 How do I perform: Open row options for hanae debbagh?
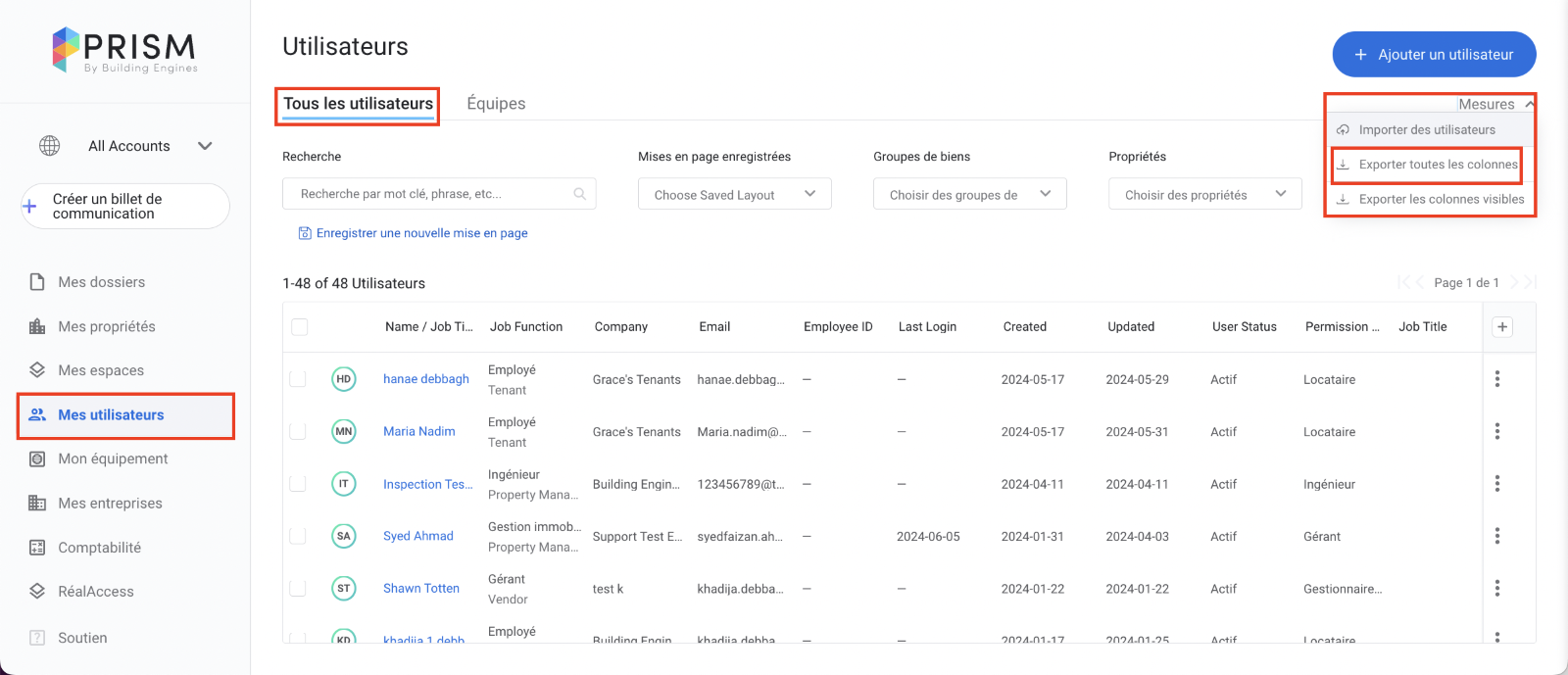pyautogui.click(x=1496, y=379)
